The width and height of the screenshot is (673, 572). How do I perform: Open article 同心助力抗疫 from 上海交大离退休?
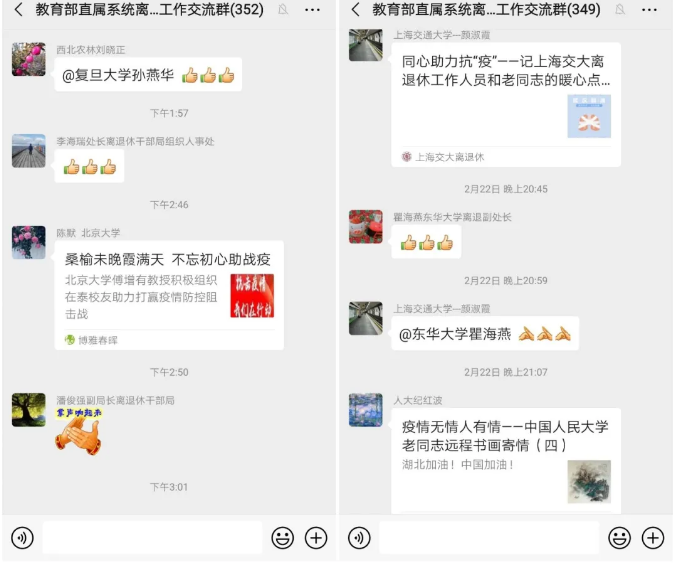tap(506, 105)
